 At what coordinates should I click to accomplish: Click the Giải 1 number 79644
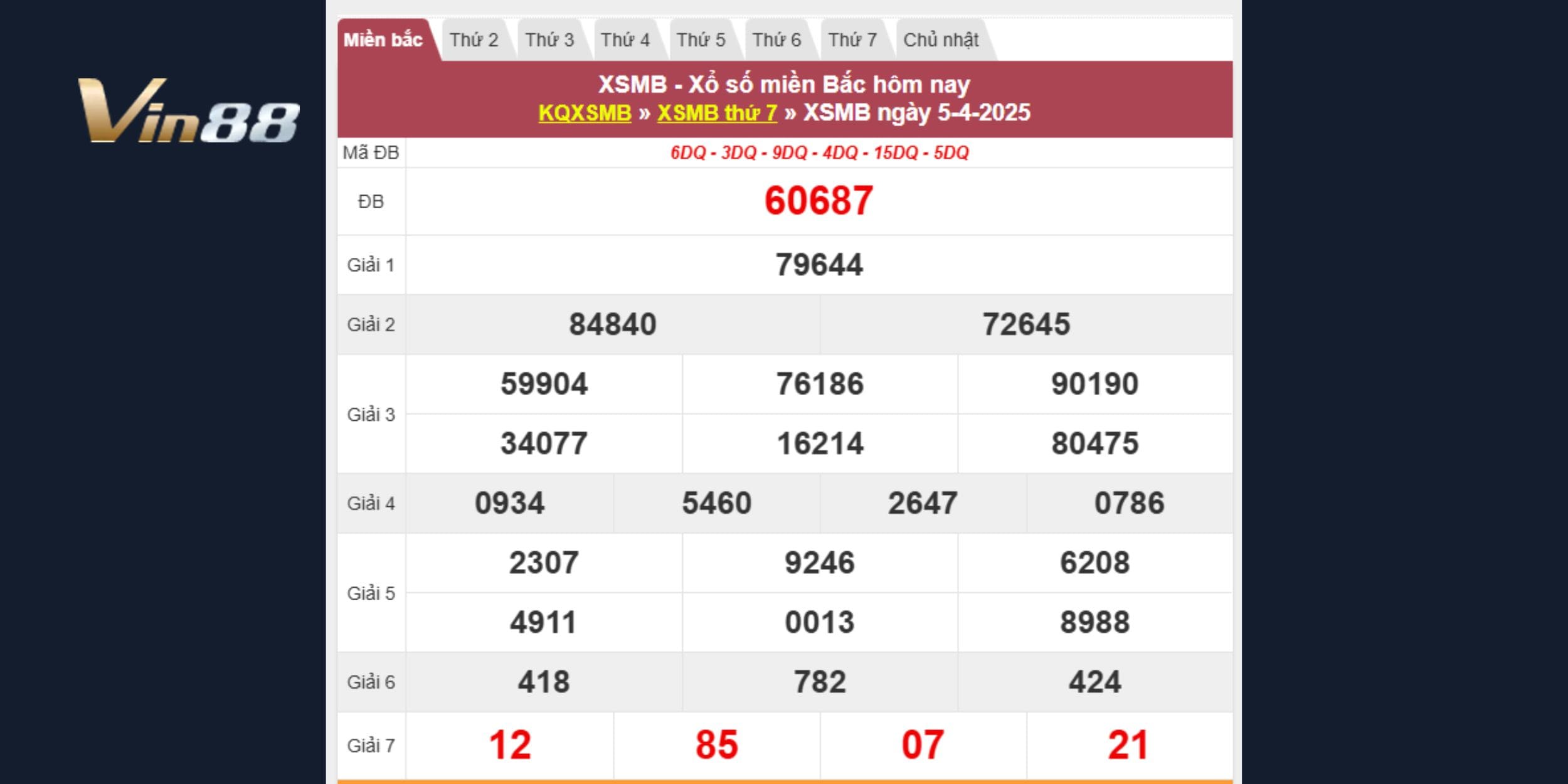[819, 265]
